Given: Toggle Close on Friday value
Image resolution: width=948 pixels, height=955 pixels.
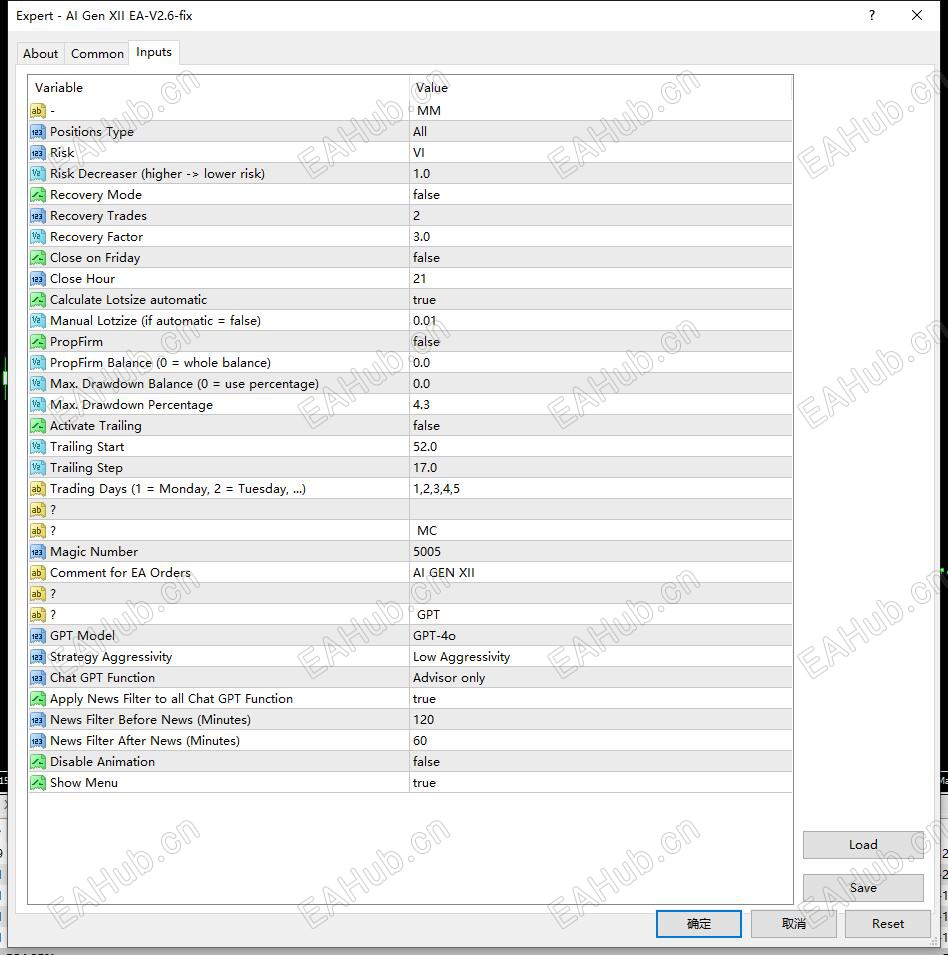Looking at the screenshot, I should (601, 258).
